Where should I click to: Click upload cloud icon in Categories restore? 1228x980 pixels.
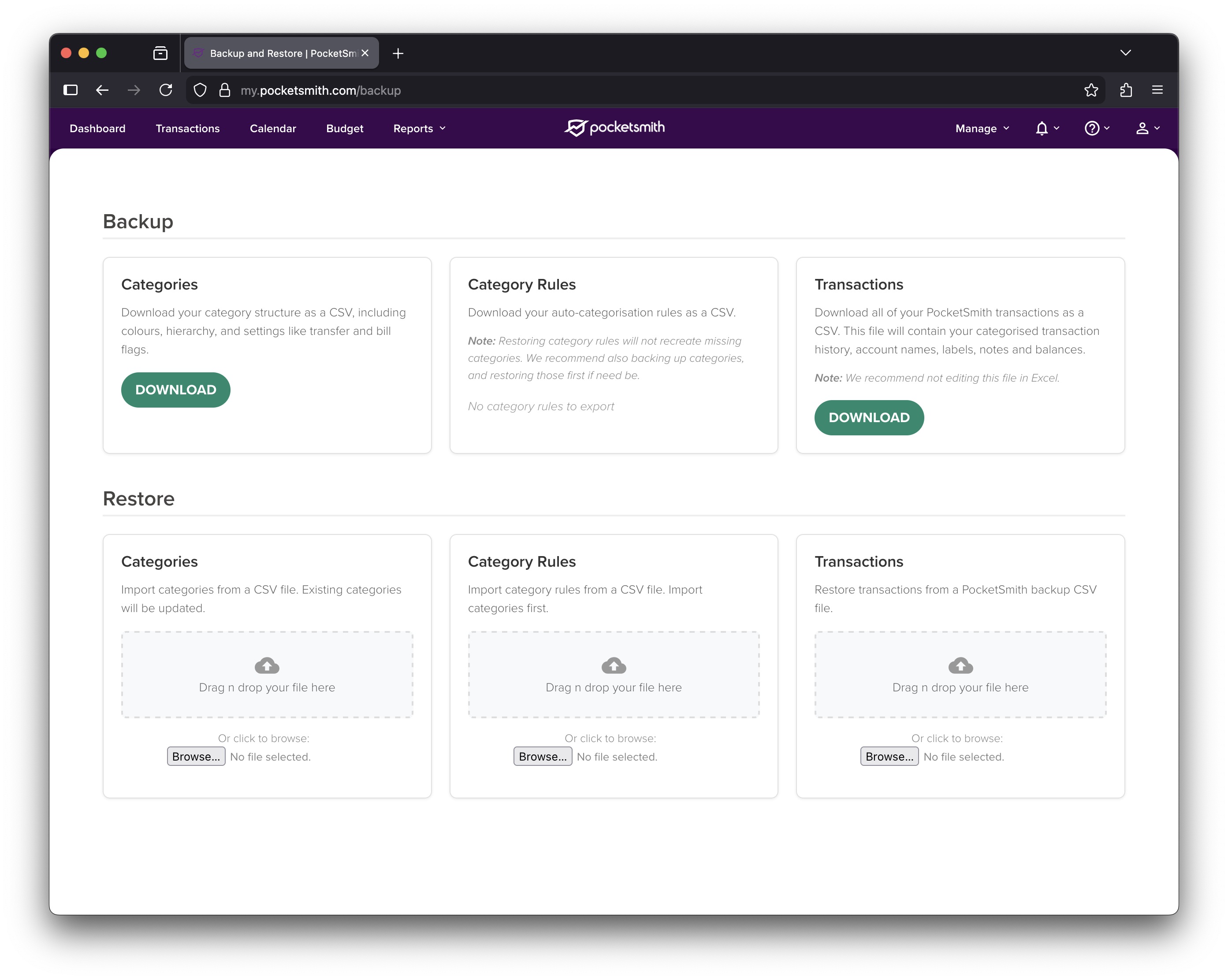(267, 665)
